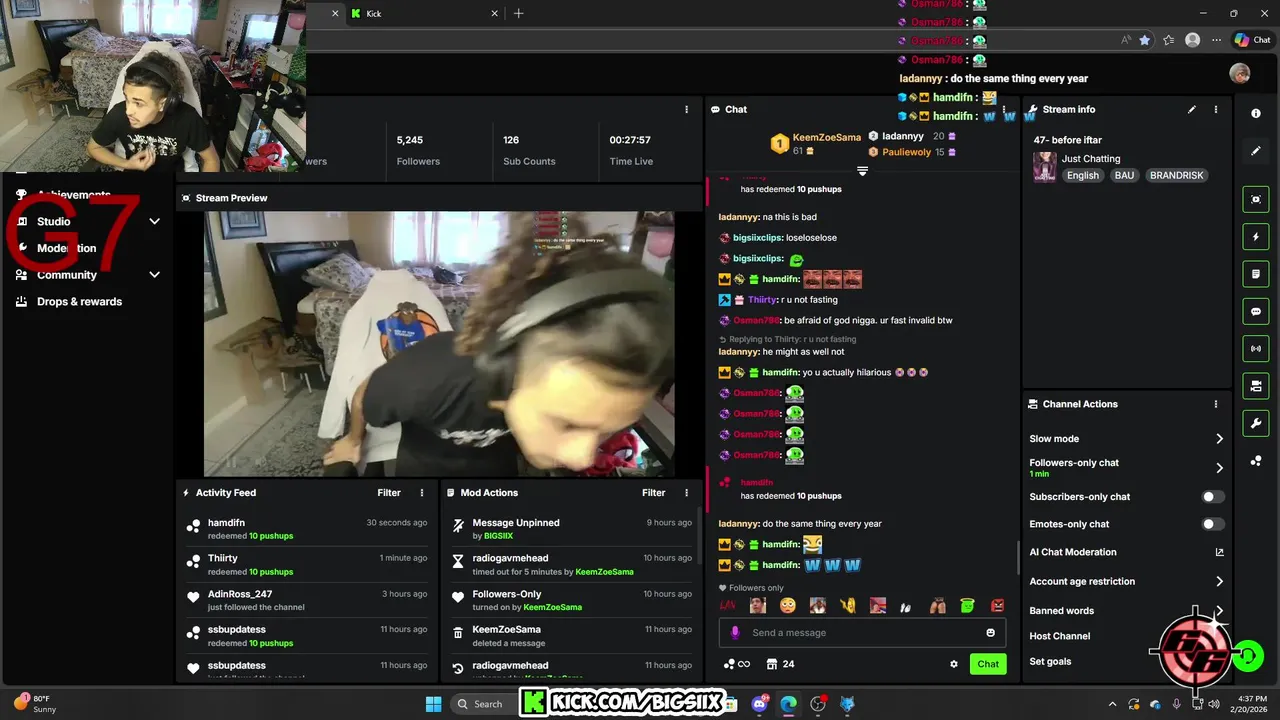Click the shop icon showing 24
Screen dimensions: 1280x720
780,664
